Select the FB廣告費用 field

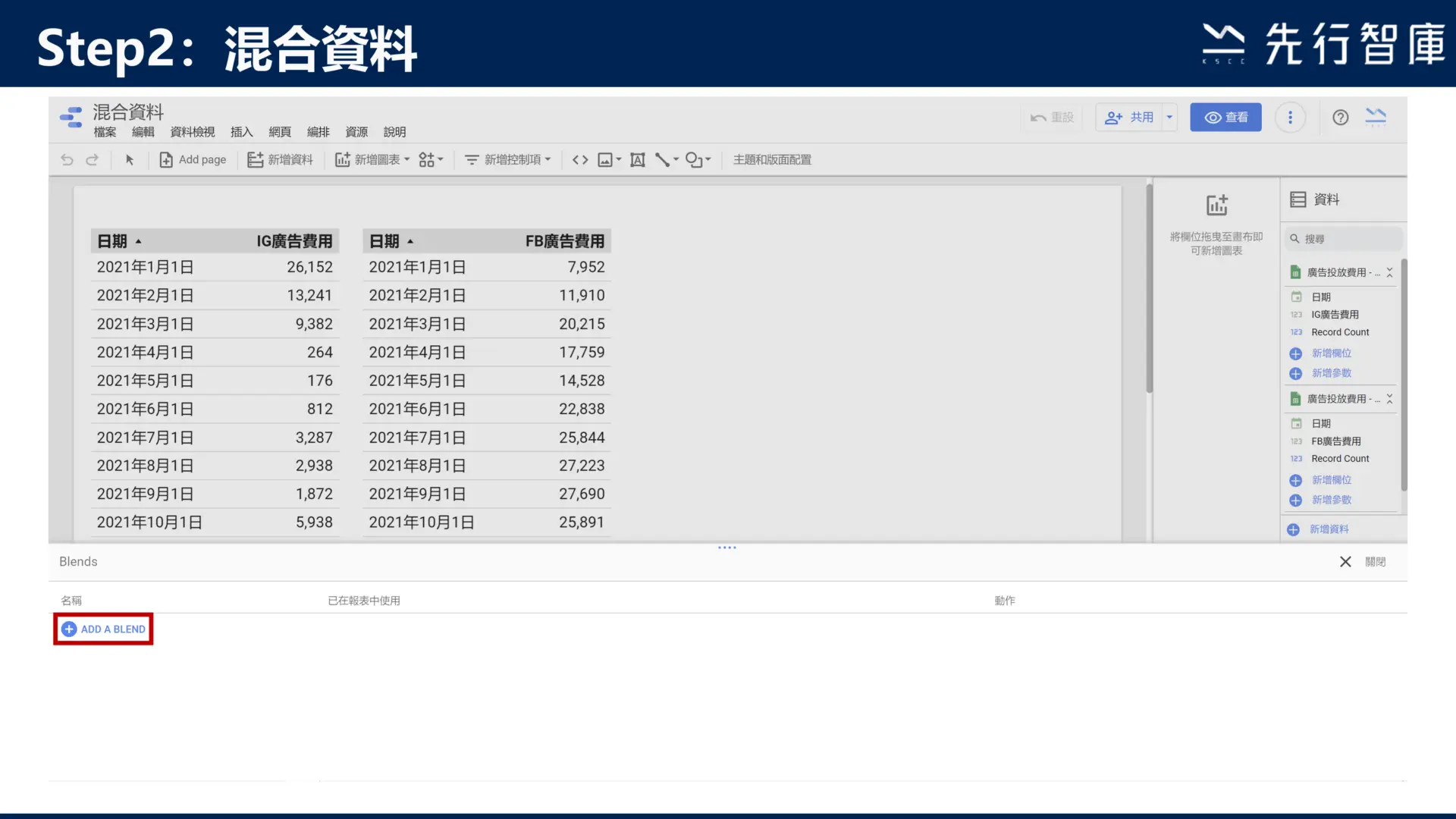click(x=1335, y=441)
